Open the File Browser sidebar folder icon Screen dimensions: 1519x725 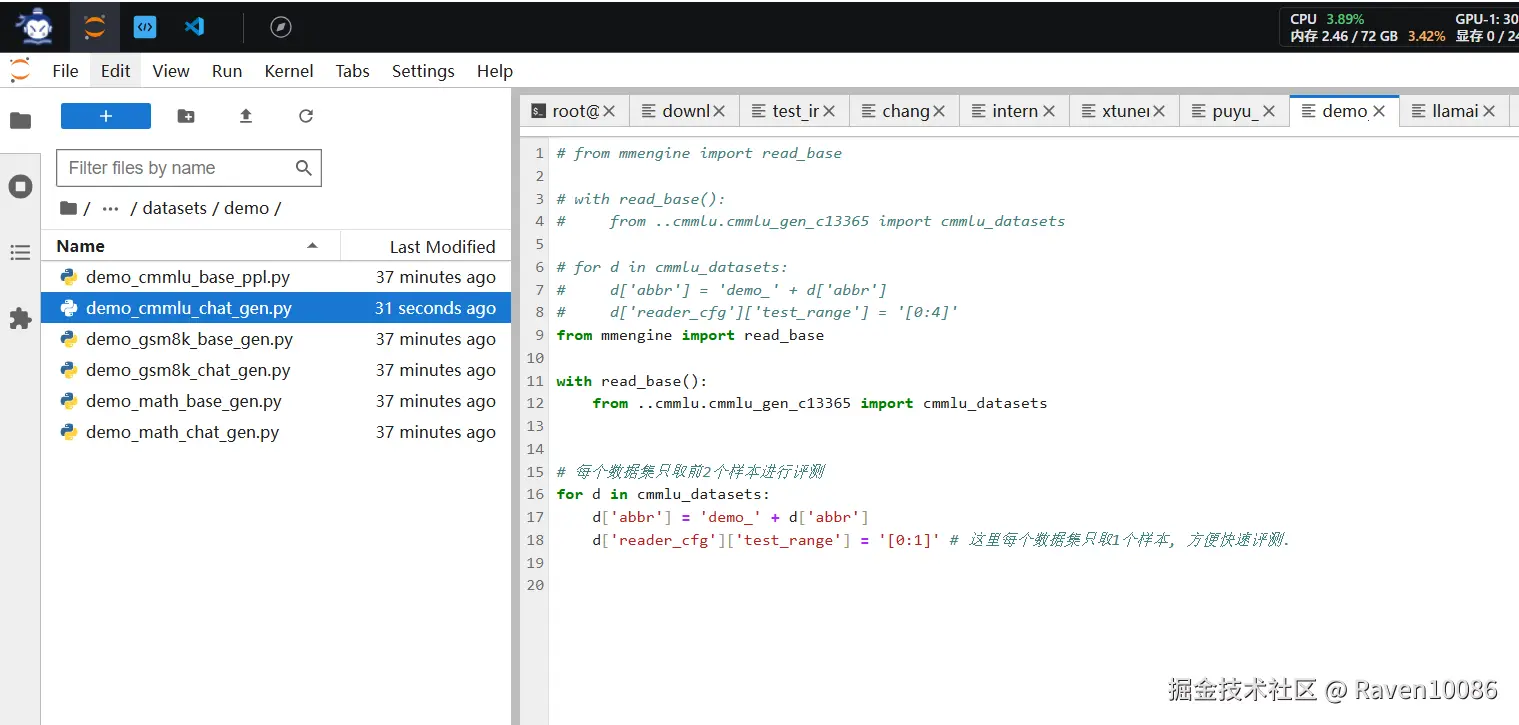[20, 121]
